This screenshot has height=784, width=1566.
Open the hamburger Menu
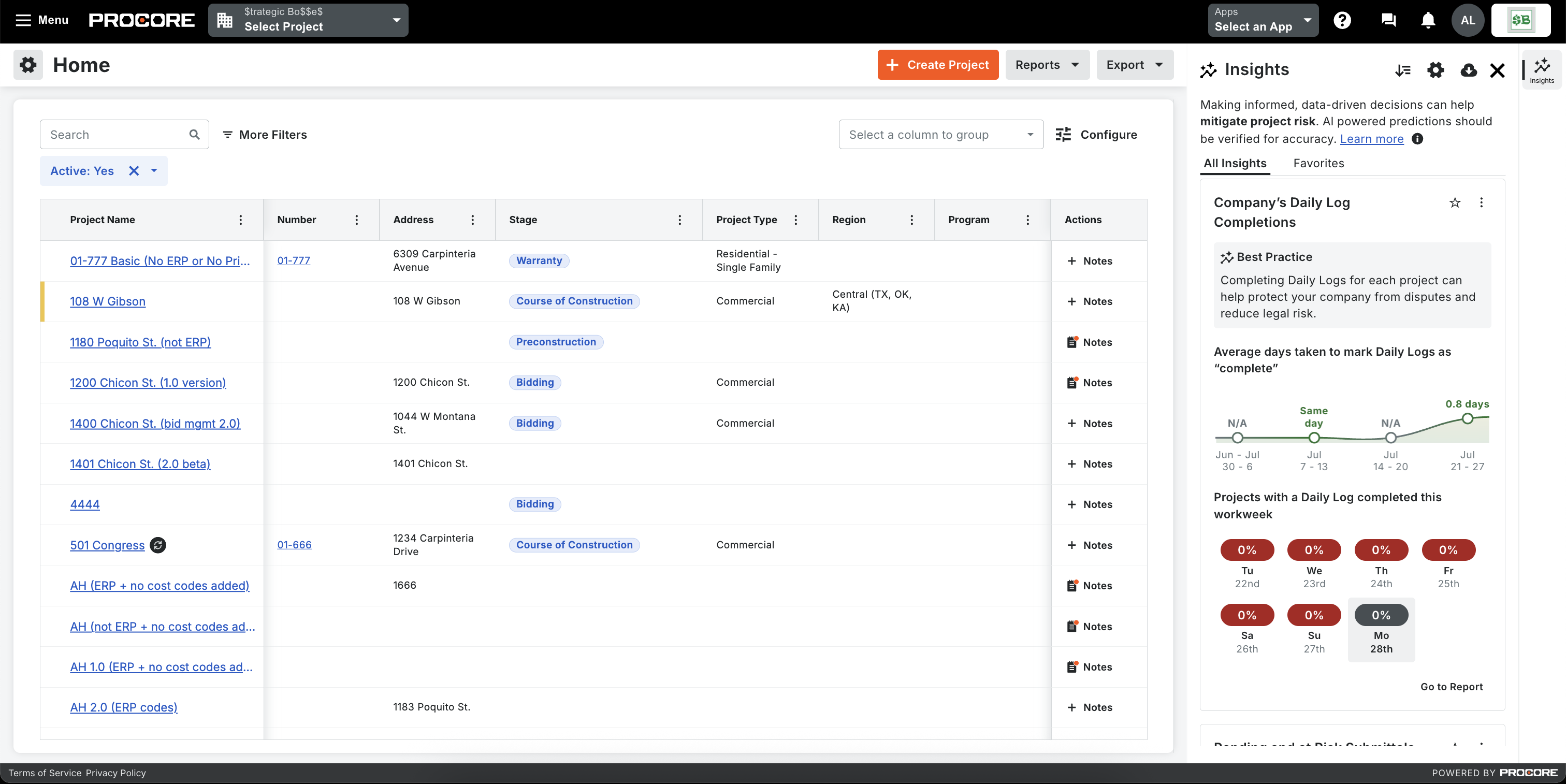(23, 20)
